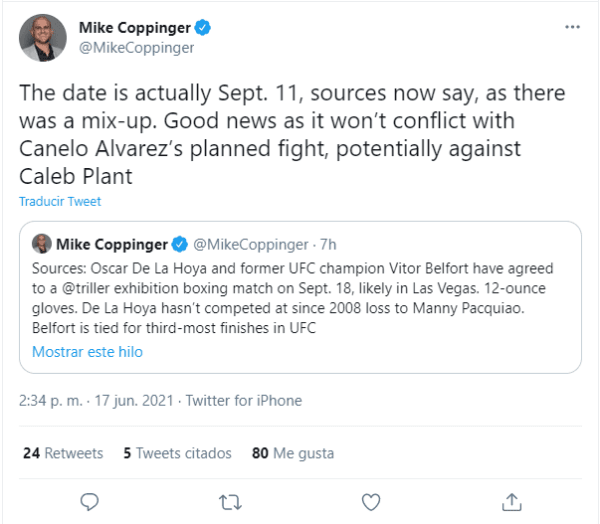This screenshot has height=524, width=600.
Task: Open the share tweet icon
Action: 511,500
